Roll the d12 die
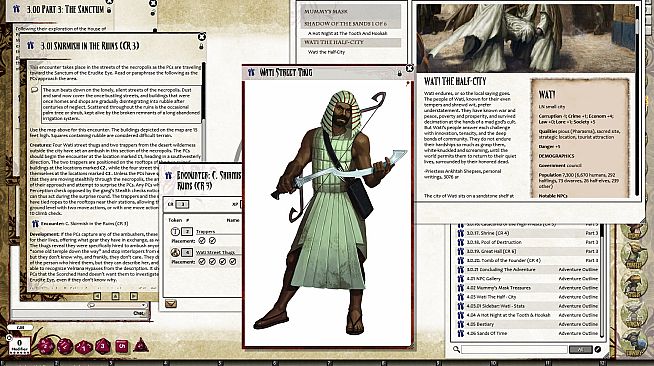The height and width of the screenshot is (366, 654). (x=65, y=346)
